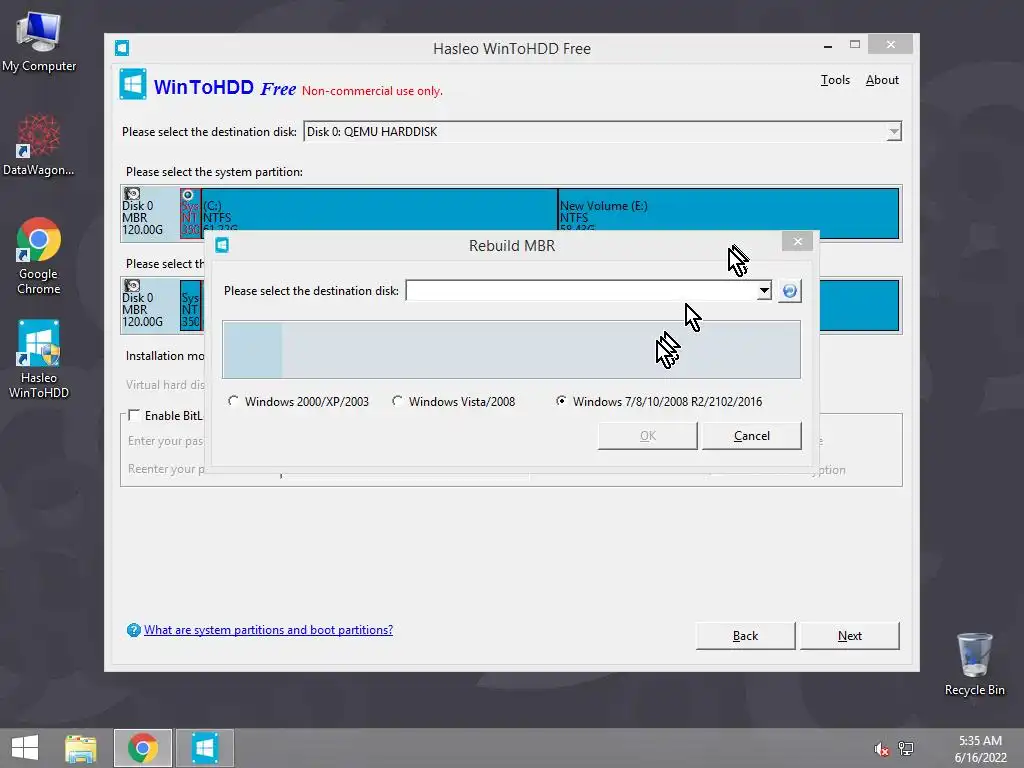Image resolution: width=1024 pixels, height=768 pixels.
Task: Click the disk layout area in Rebuild MBR
Action: tap(511, 349)
